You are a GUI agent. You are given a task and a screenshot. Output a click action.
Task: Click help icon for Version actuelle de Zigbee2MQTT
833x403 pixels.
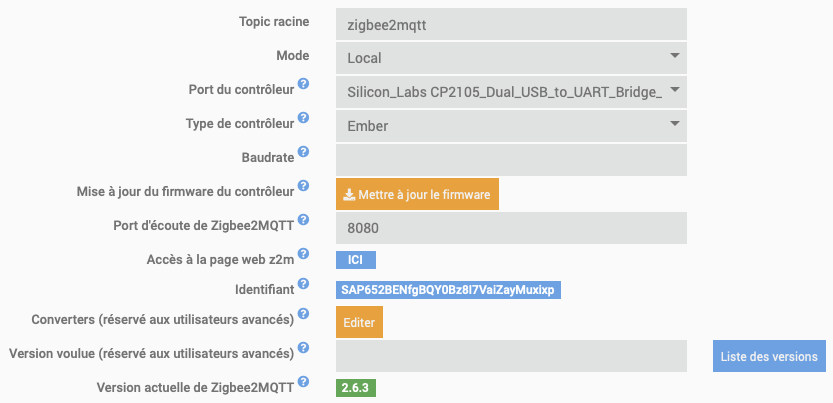[303, 382]
